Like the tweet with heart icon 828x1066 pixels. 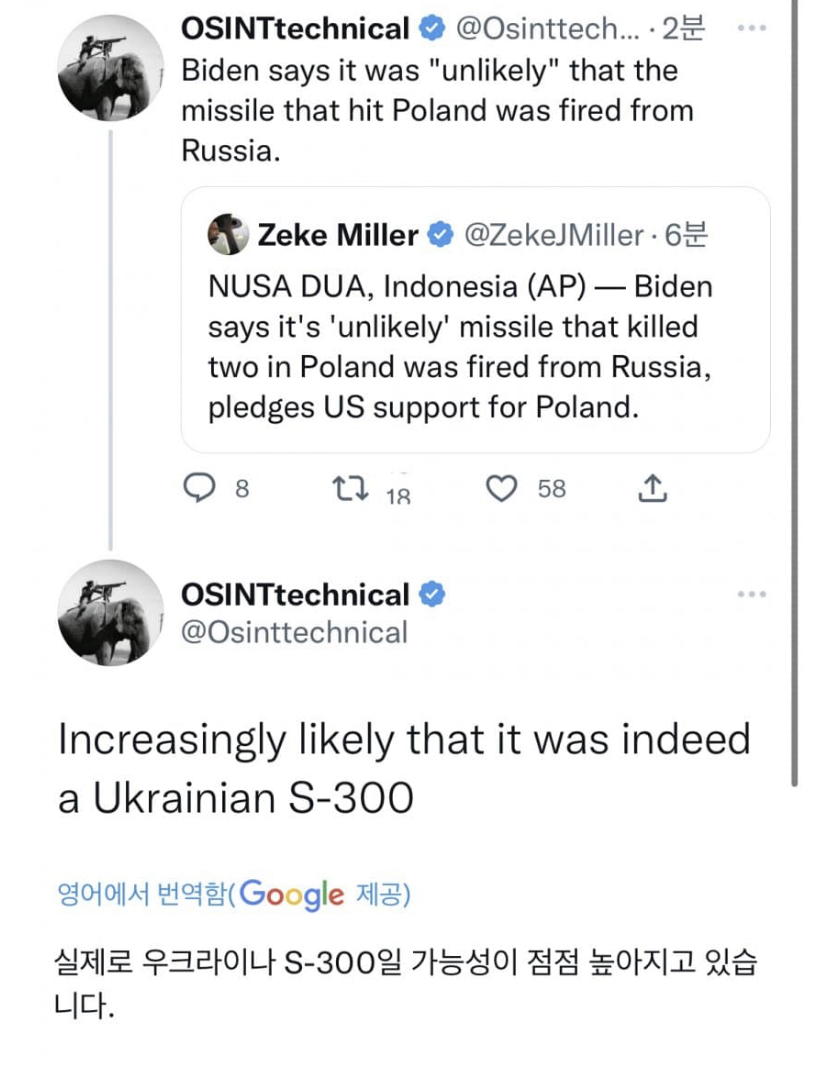[499, 488]
